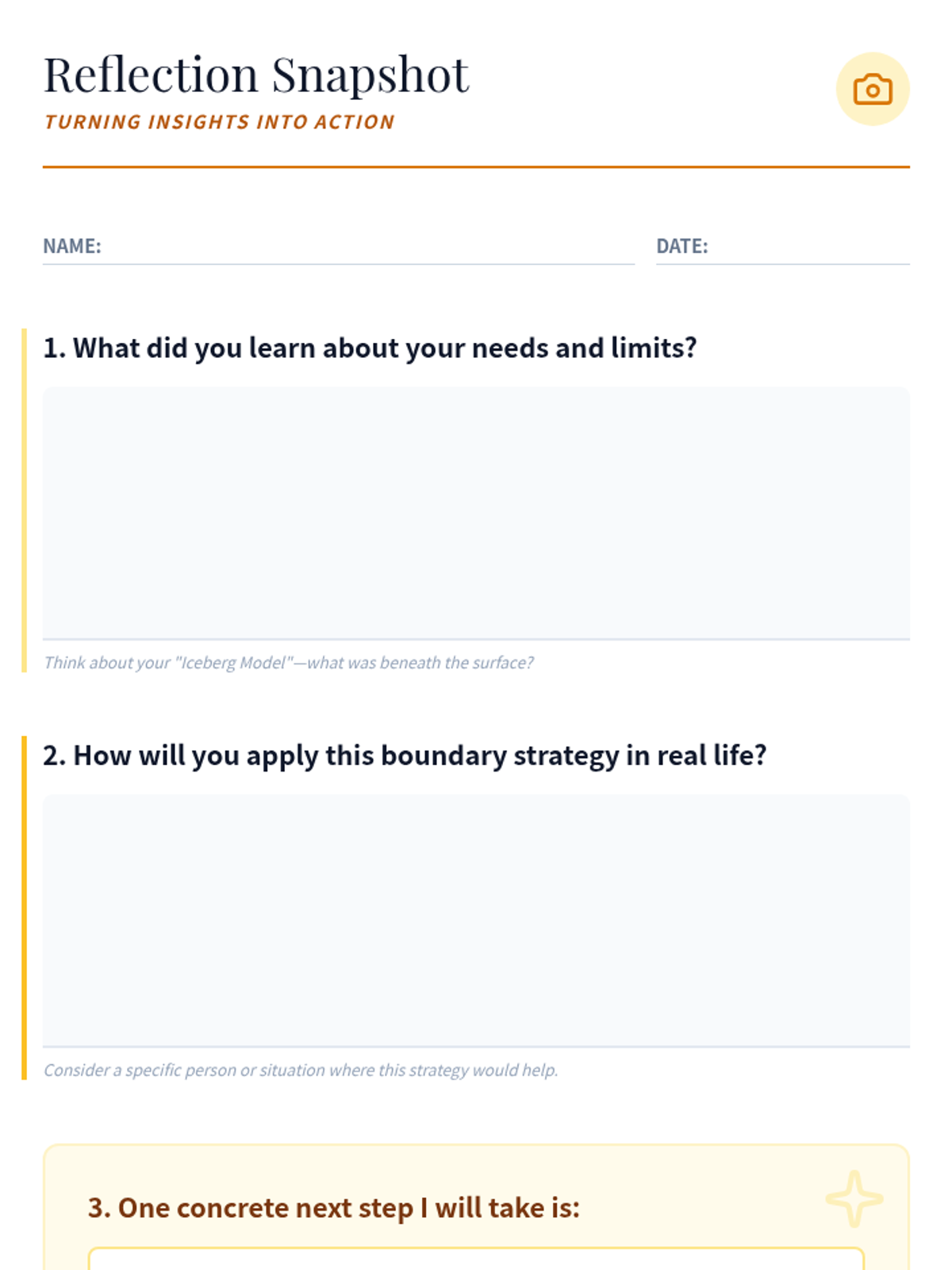This screenshot has height=1270, width=952.
Task: Click the light yellow bar beside question 1
Action: (24, 500)
